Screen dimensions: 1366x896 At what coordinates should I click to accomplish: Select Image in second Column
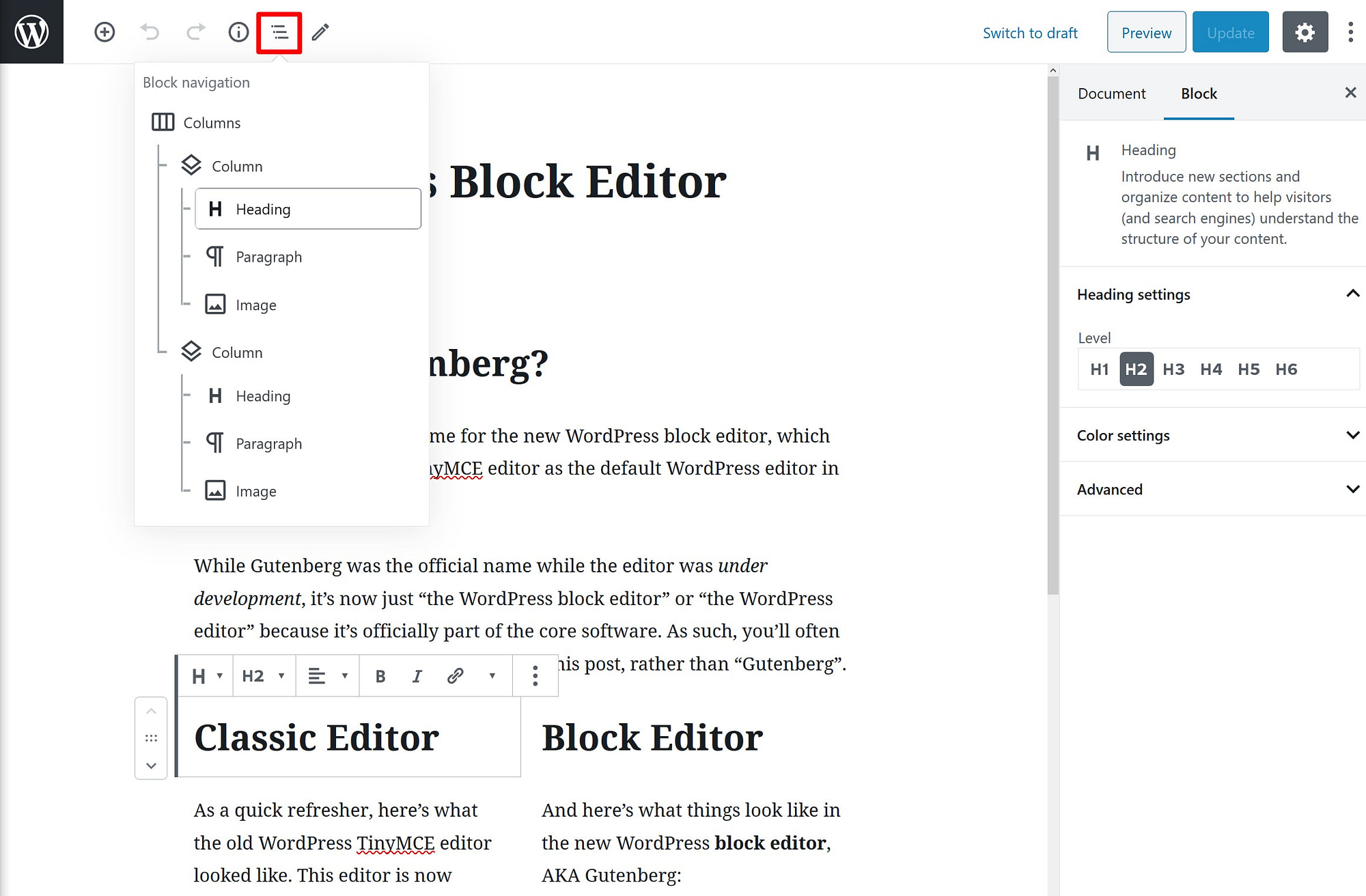coord(255,491)
